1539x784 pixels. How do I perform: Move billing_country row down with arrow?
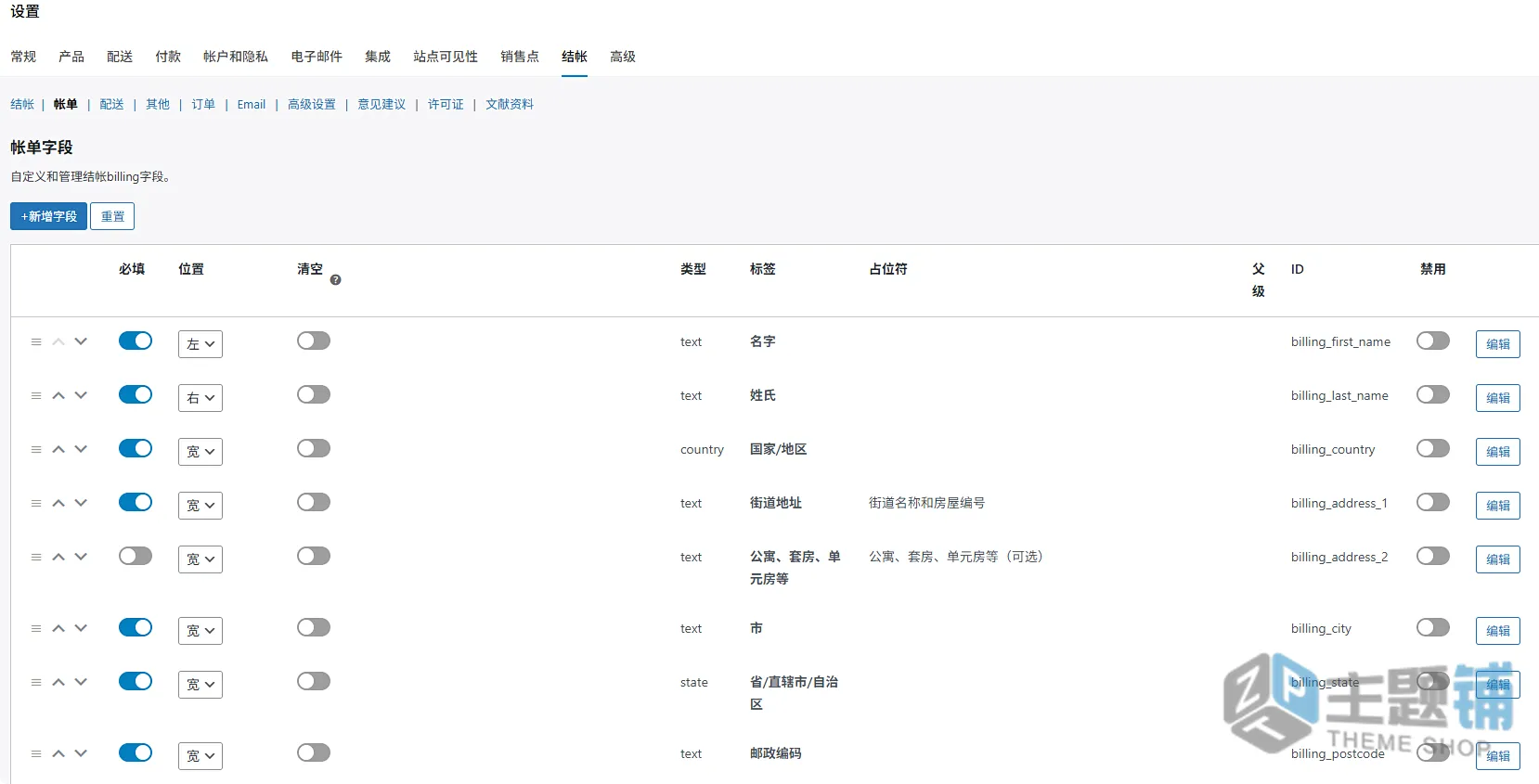(81, 449)
